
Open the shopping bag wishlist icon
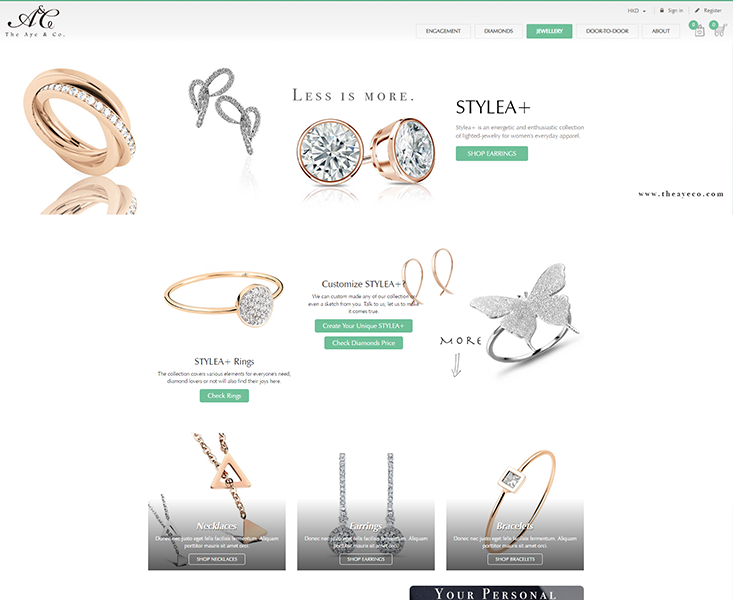[699, 31]
